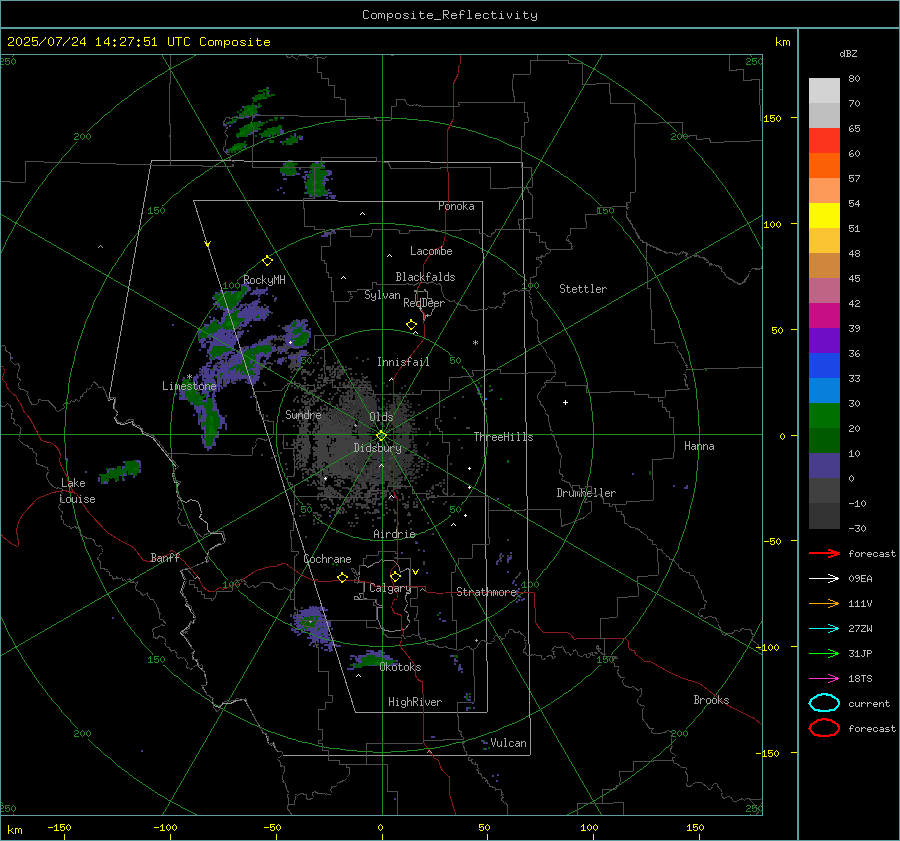Click the Cochrane town label
This screenshot has height=841, width=900.
point(327,559)
